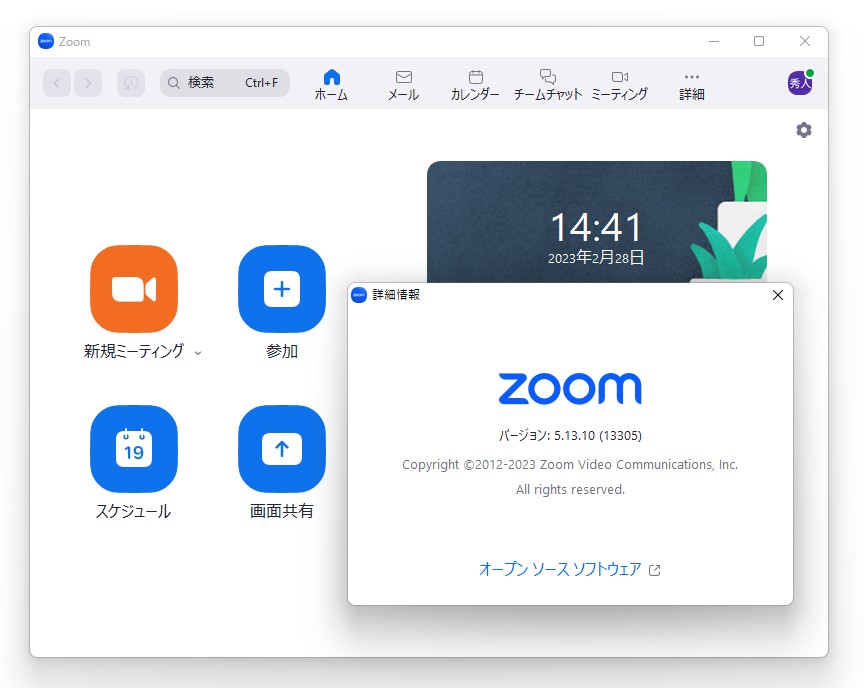Screen dimensions: 864x688
Task: Open チームチャット (Team Chat)
Action: tap(547, 83)
